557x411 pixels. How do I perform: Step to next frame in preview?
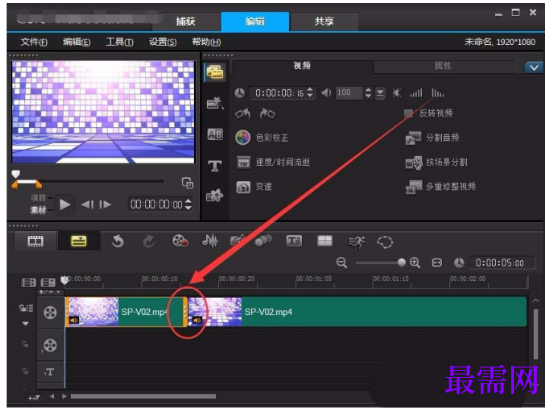coord(105,205)
